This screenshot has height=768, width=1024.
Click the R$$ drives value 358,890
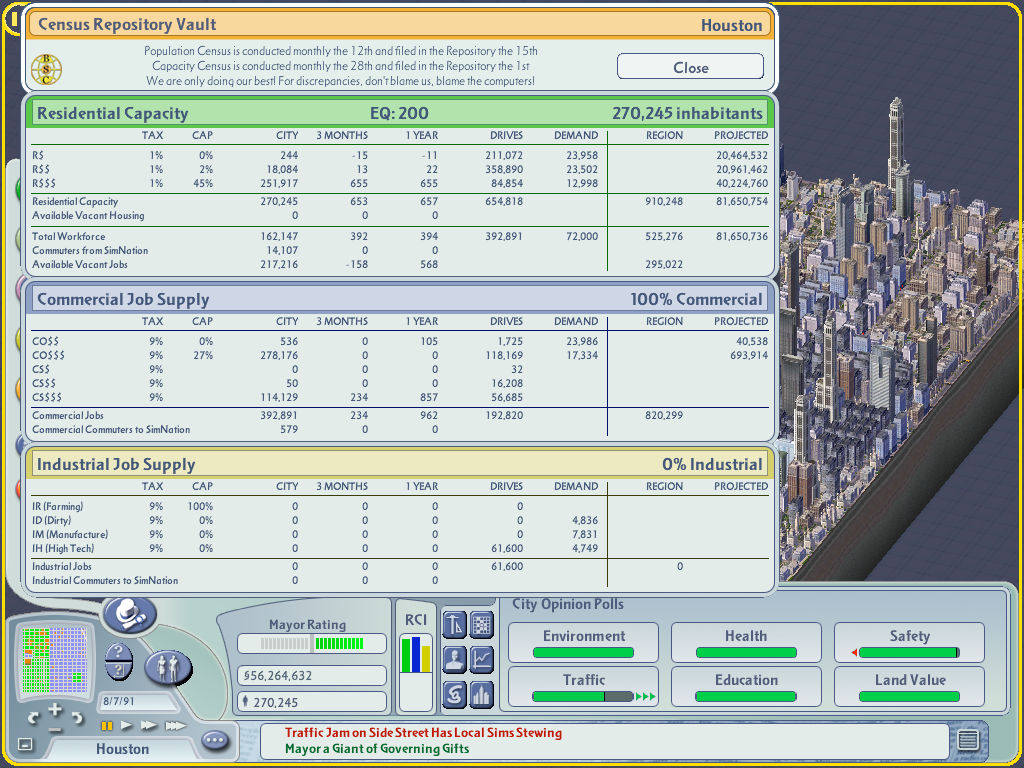504,169
